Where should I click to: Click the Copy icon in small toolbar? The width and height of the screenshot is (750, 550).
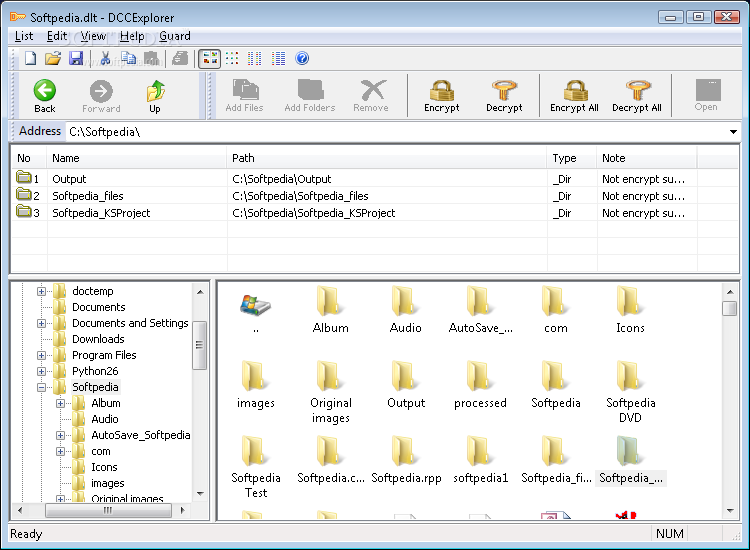point(128,58)
